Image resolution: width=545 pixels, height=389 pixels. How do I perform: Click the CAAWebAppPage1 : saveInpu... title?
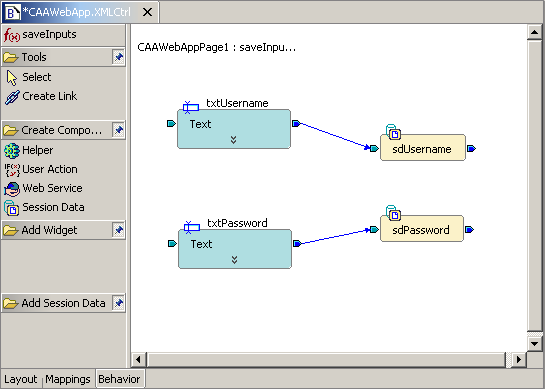point(217,47)
